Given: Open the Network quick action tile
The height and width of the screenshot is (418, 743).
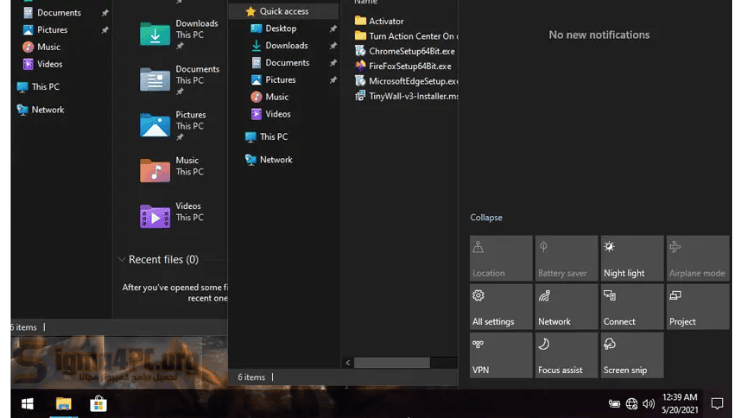Looking at the screenshot, I should (566, 307).
